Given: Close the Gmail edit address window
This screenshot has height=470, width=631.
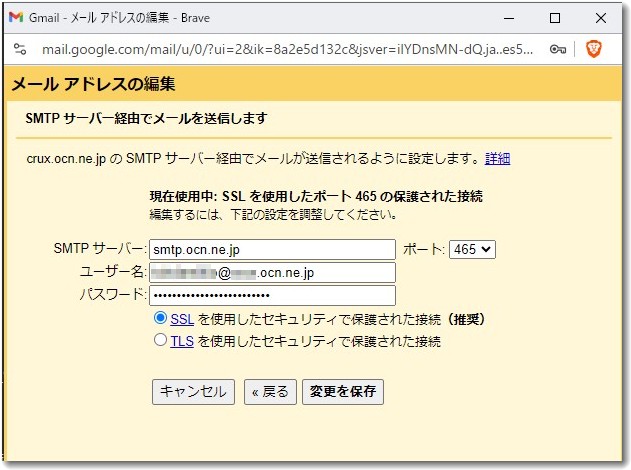Looking at the screenshot, I should click(x=601, y=18).
